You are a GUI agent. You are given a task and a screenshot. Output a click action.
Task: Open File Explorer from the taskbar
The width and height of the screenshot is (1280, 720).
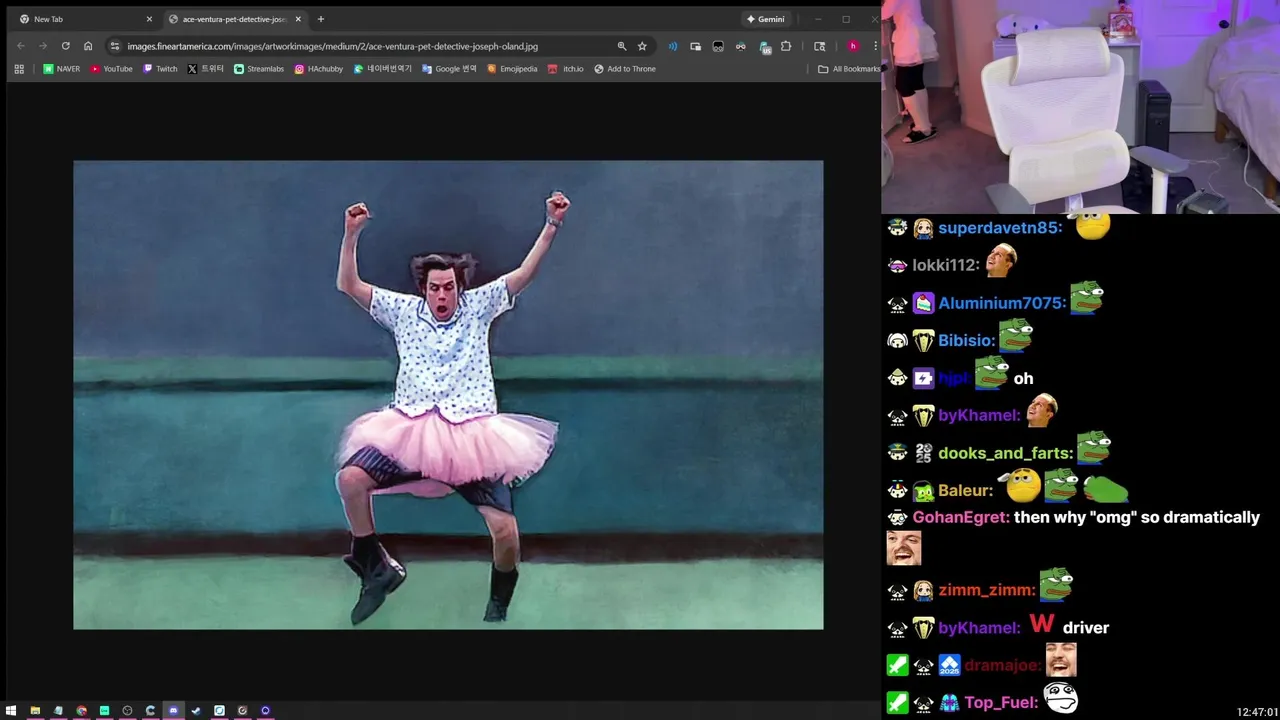pos(35,711)
